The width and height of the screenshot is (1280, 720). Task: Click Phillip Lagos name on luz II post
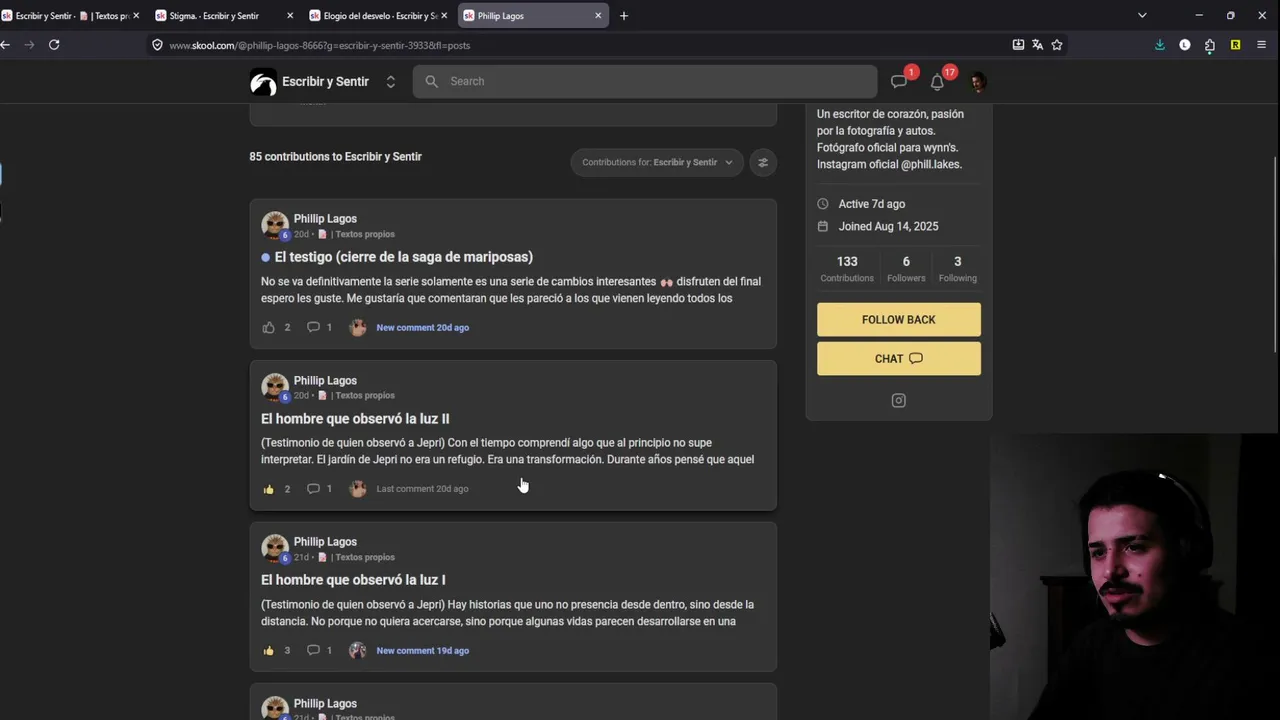[325, 381]
